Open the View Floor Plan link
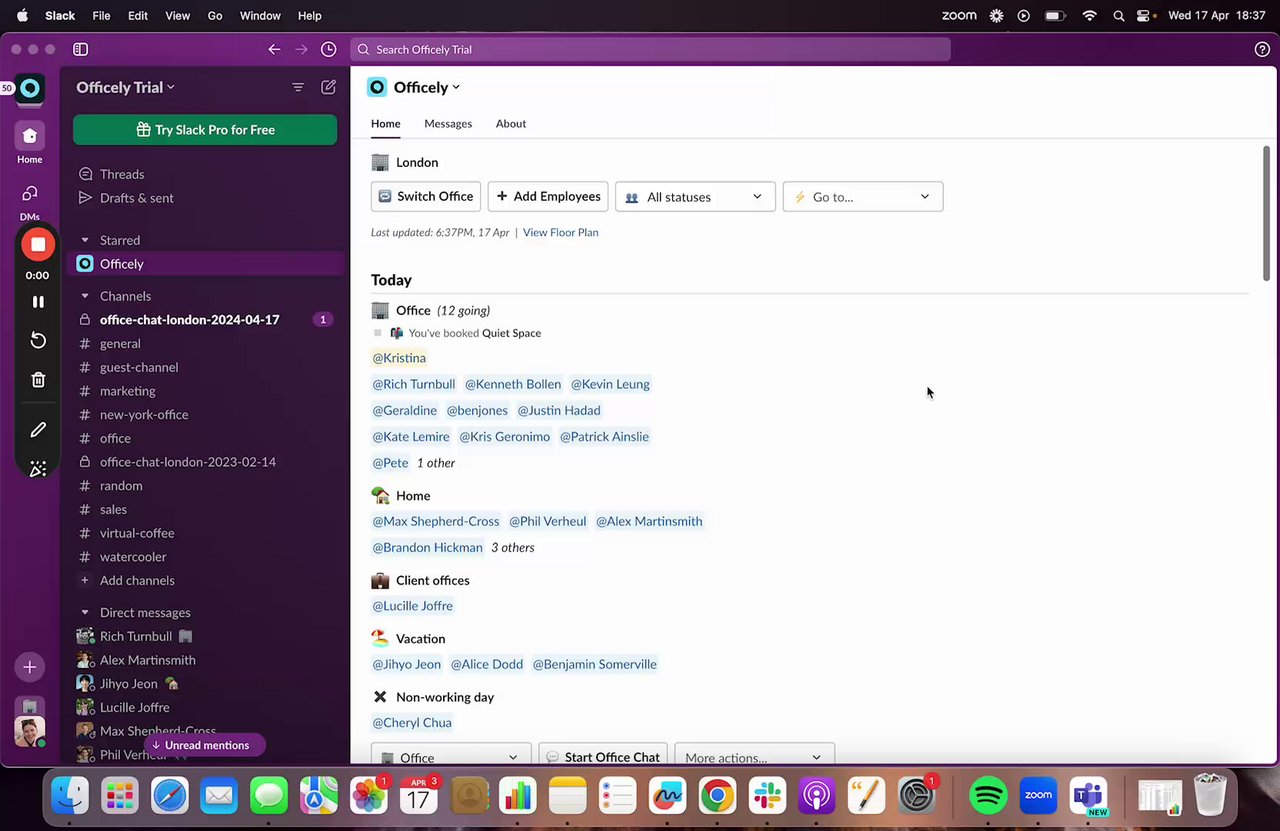This screenshot has height=831, width=1280. pyautogui.click(x=560, y=232)
